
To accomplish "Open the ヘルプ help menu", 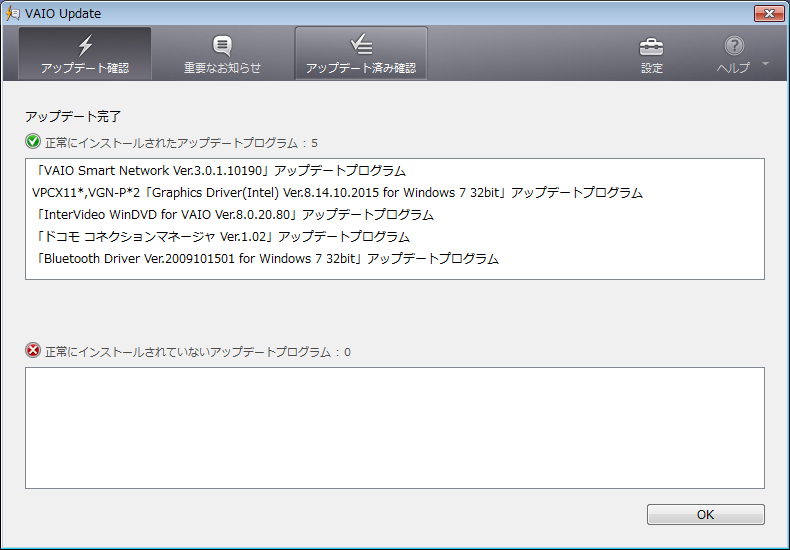I will pyautogui.click(x=734, y=55).
